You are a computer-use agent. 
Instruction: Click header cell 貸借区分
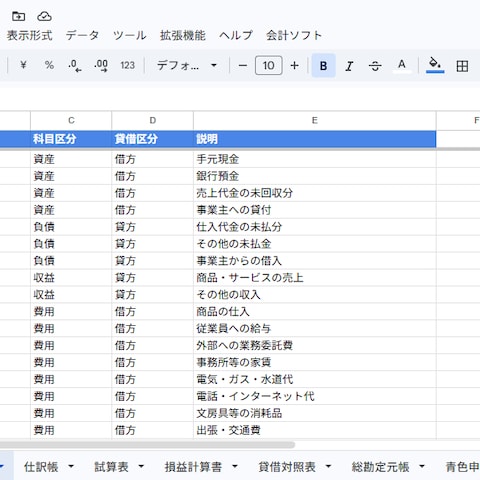click(x=152, y=139)
